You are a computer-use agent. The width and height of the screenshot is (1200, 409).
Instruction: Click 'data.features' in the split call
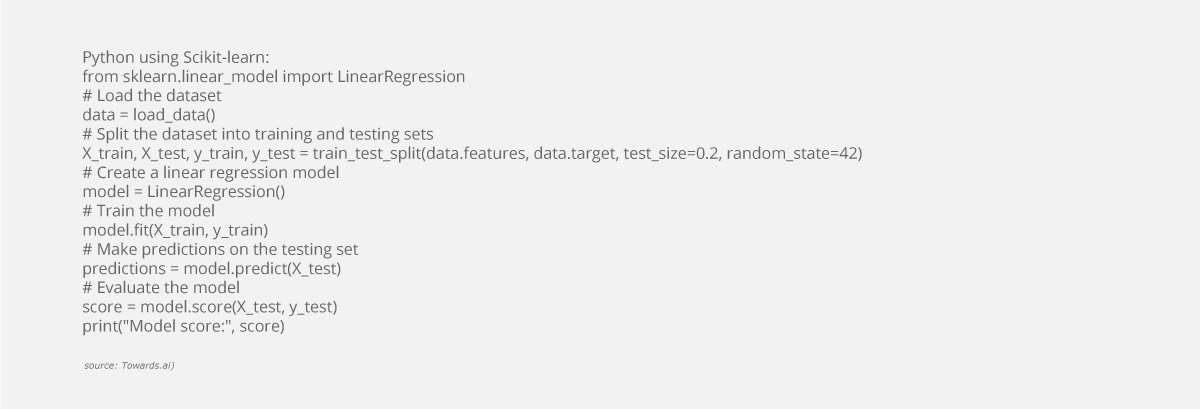[x=473, y=153]
